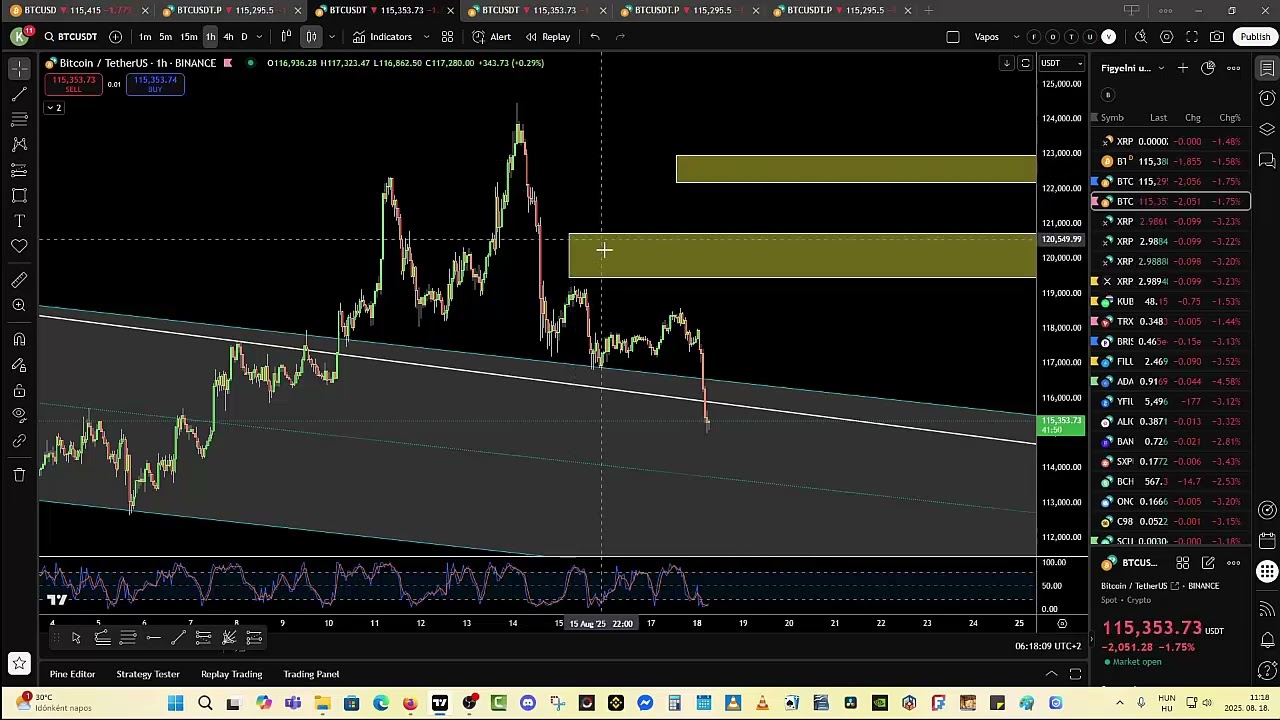Select the trend line drawing tool

(x=19, y=94)
